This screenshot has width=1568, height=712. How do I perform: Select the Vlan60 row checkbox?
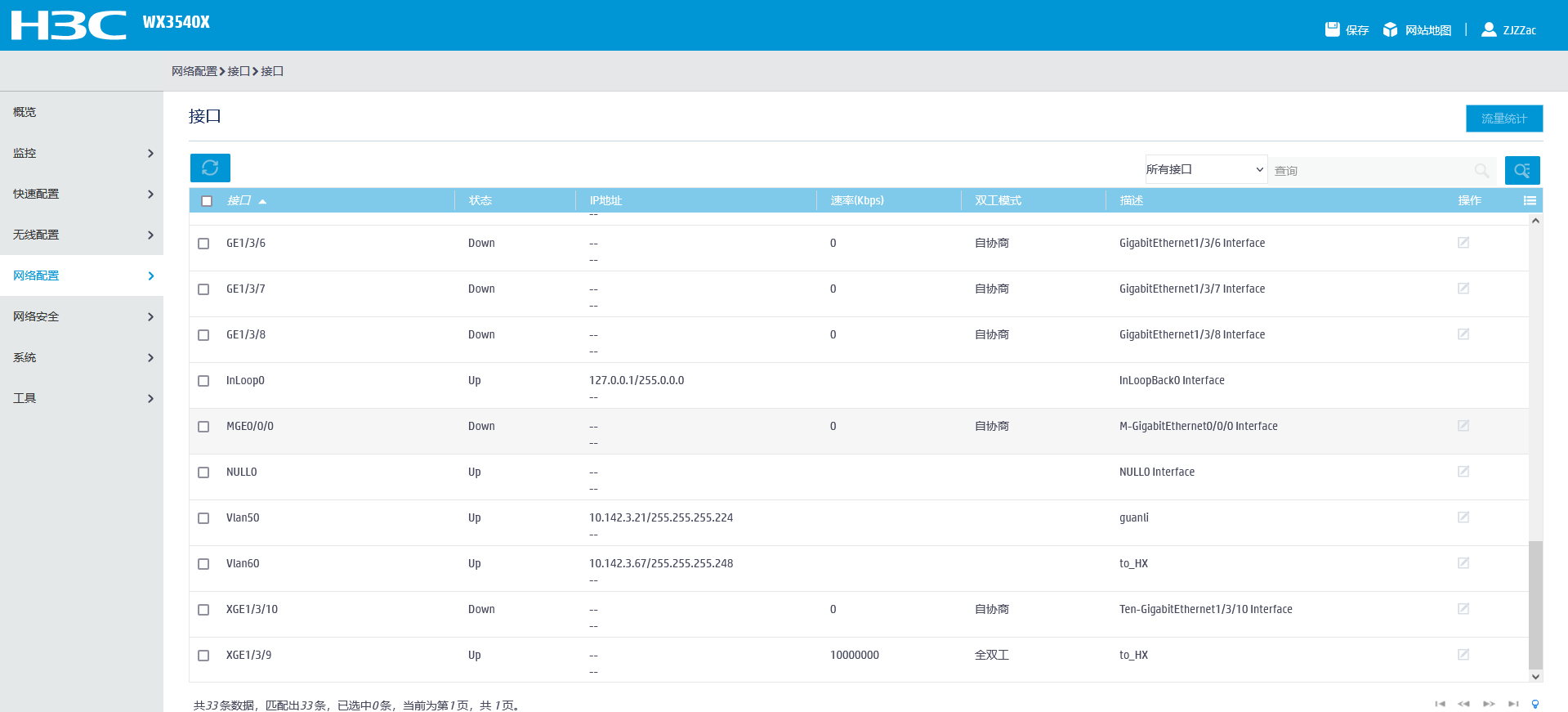click(203, 564)
